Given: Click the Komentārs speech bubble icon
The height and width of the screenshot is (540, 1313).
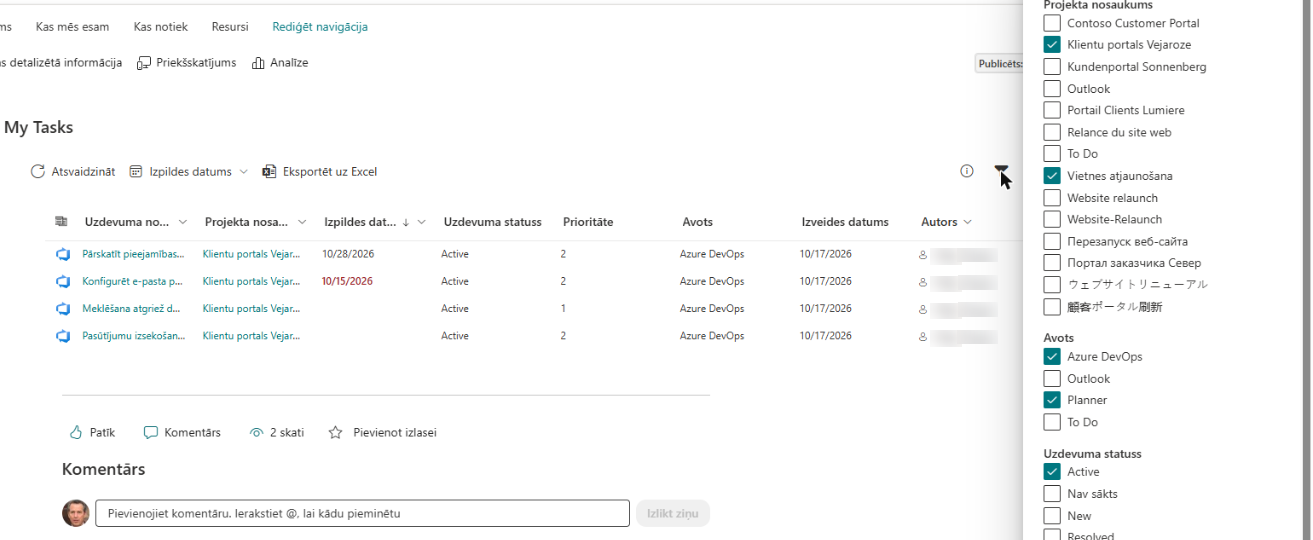Looking at the screenshot, I should (x=151, y=433).
